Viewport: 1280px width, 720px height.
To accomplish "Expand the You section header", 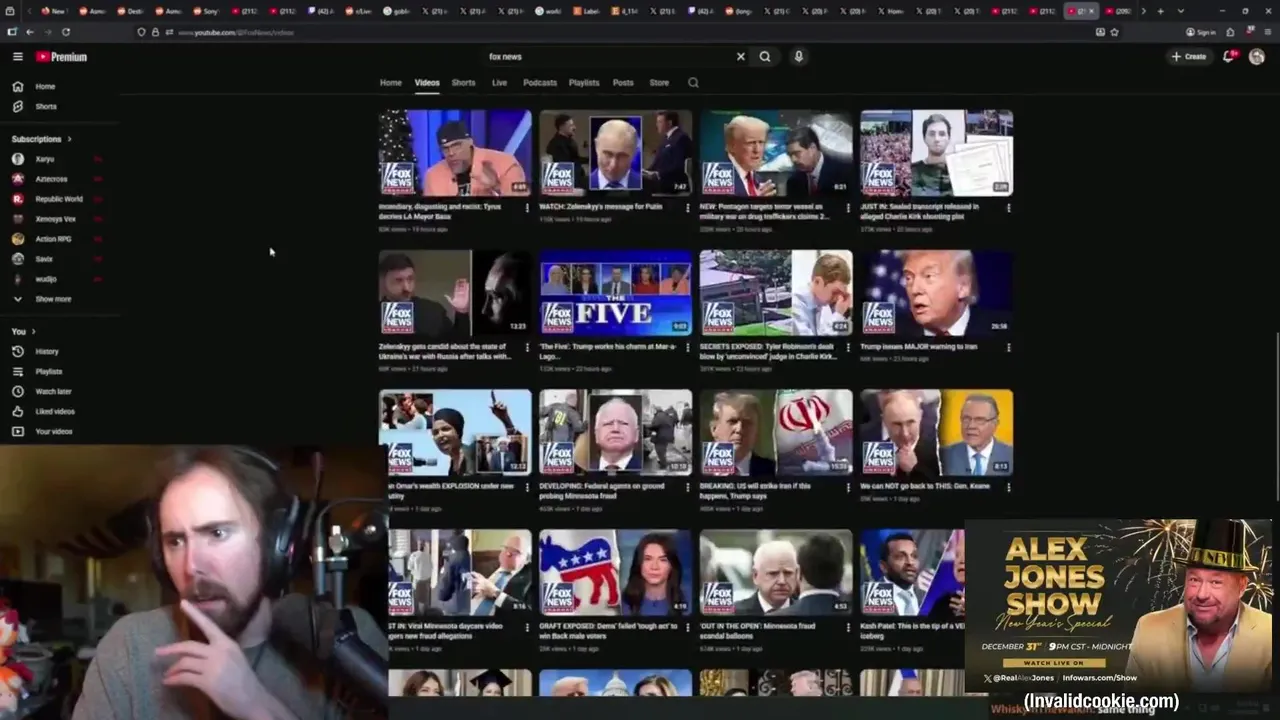I will 23,331.
